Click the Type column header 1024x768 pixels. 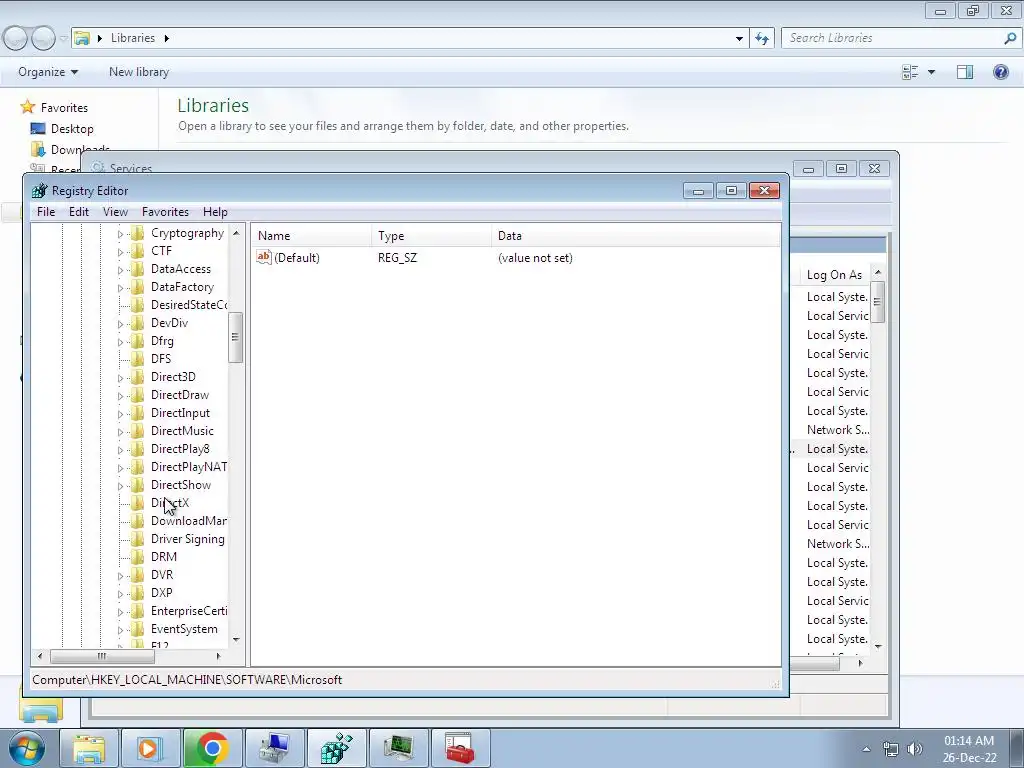(x=432, y=236)
